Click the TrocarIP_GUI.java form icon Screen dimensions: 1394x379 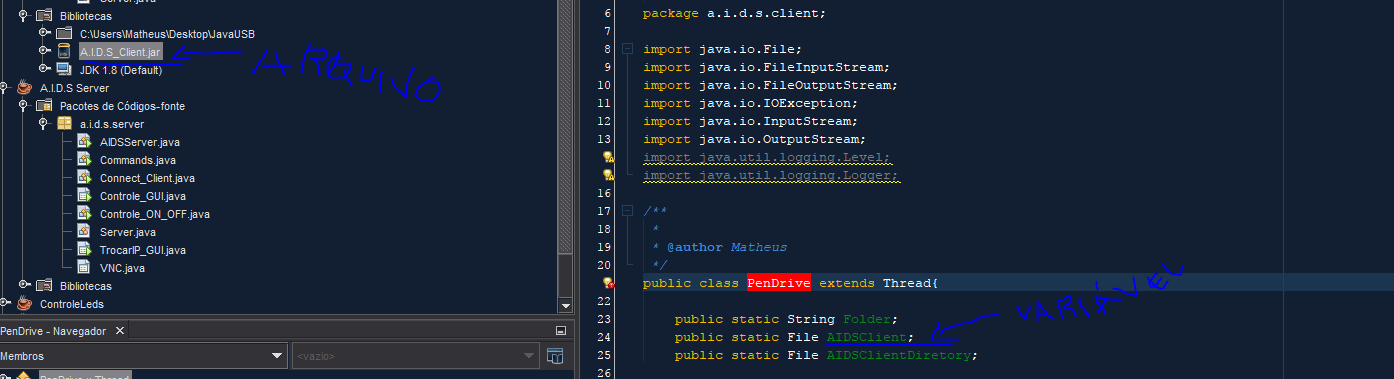click(x=84, y=249)
